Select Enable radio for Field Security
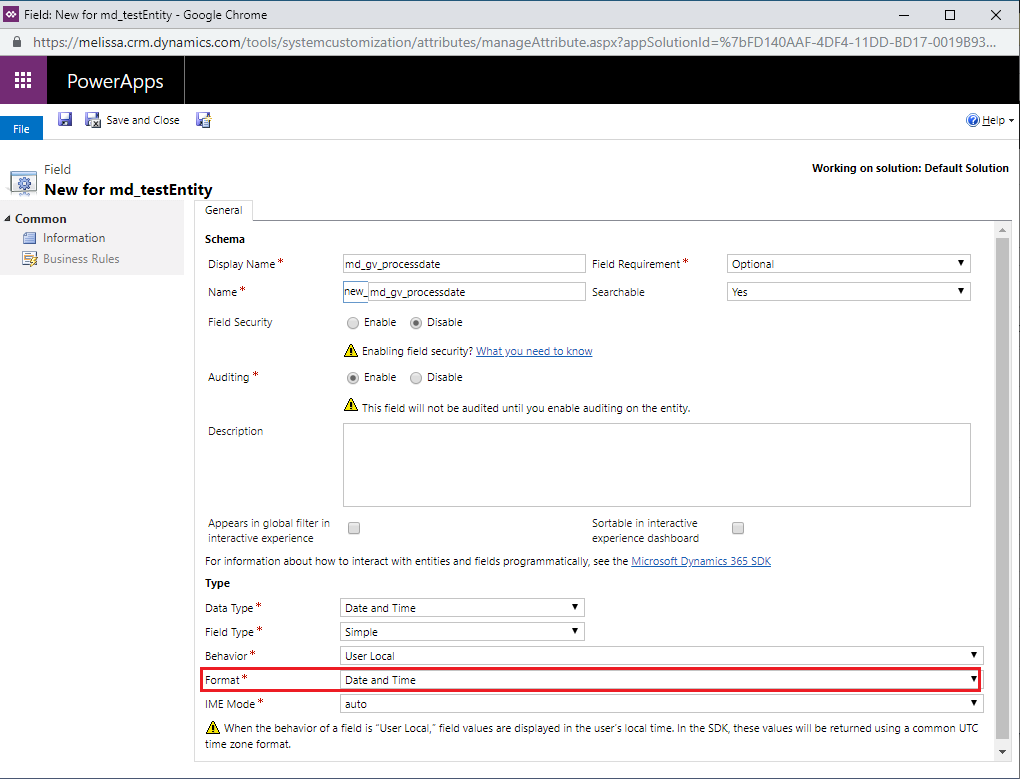Viewport: 1020px width, 779px height. pyautogui.click(x=353, y=323)
